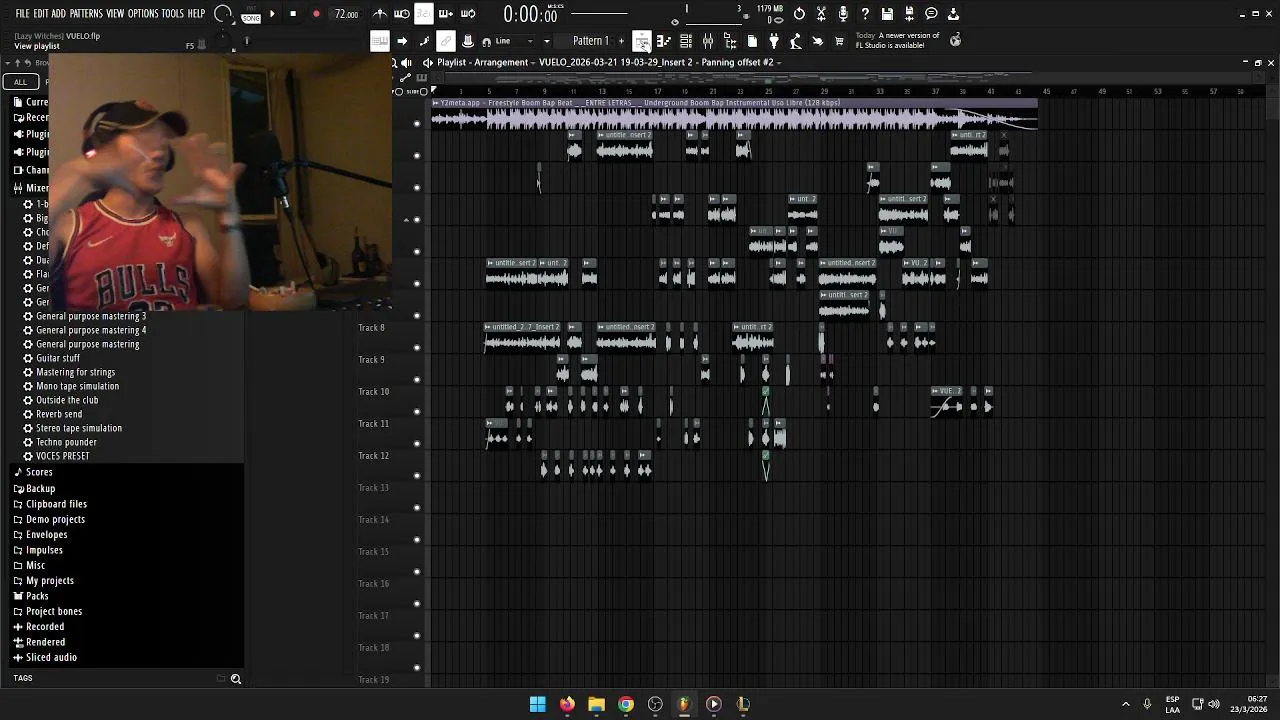1280x720 pixels.
Task: Open the FILE menu
Action: pyautogui.click(x=22, y=14)
